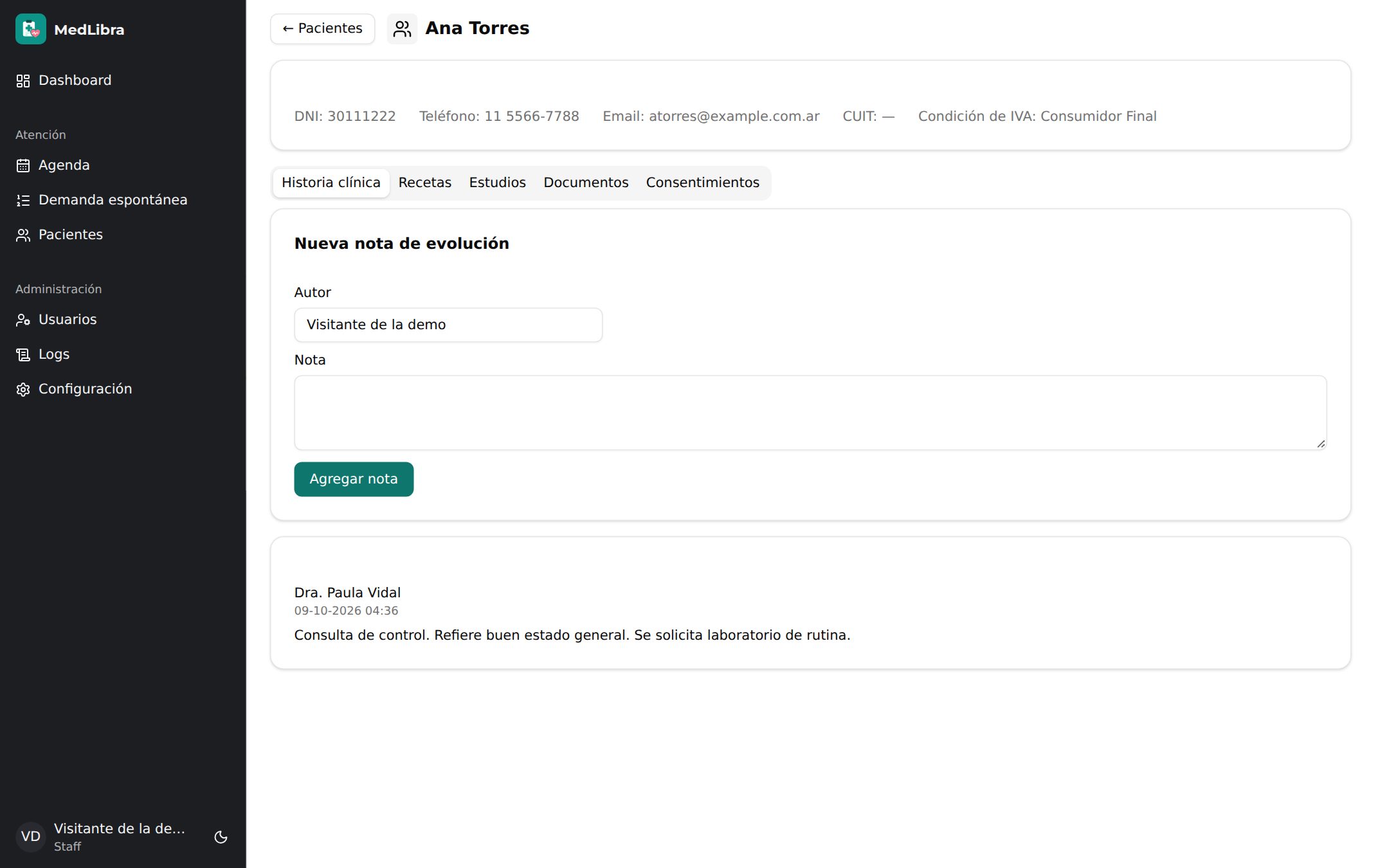
Task: Open Demanda espontánea list
Action: [x=122, y=200]
